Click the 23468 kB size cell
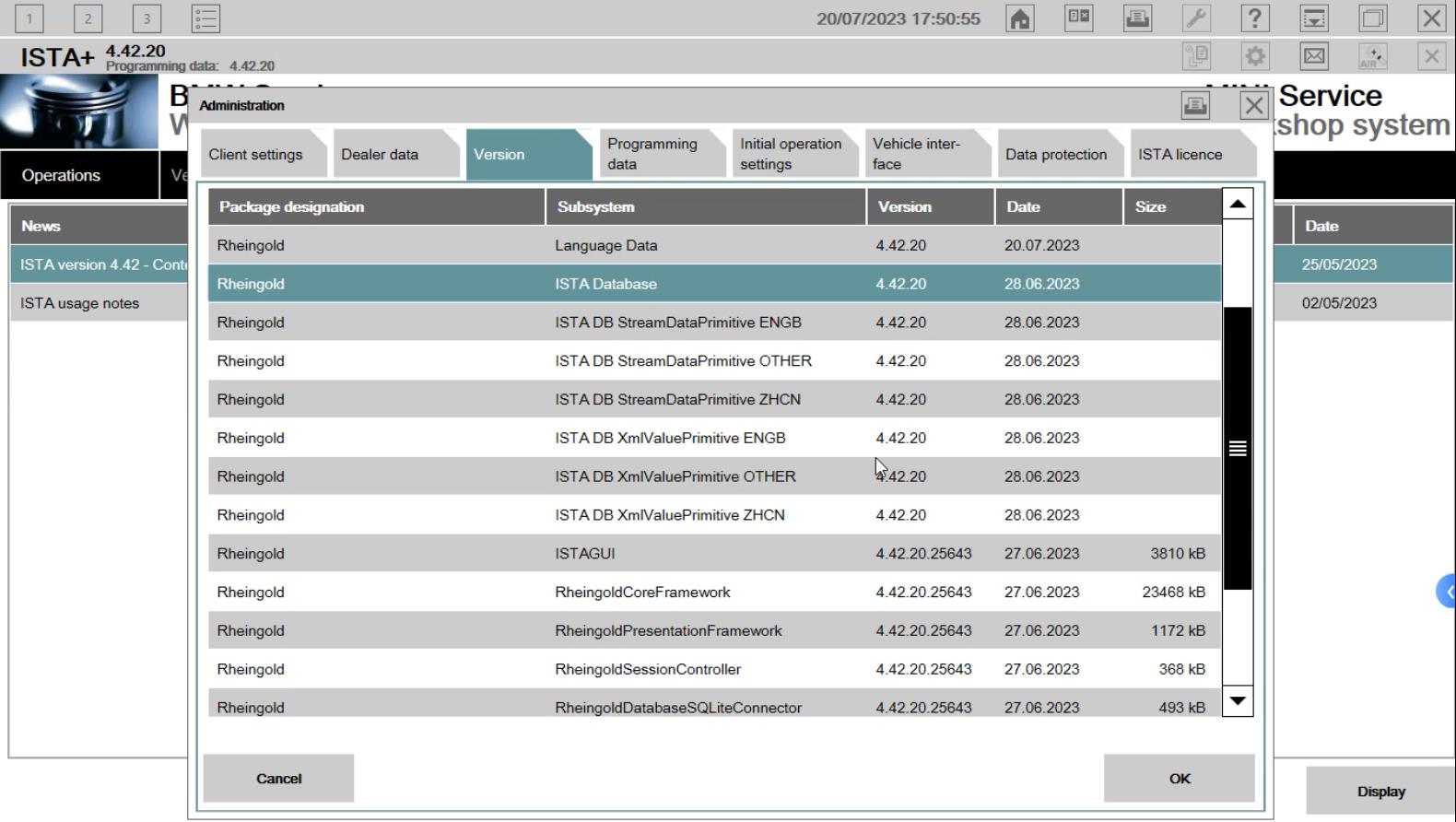The width and height of the screenshot is (1456, 822). [x=1174, y=593]
